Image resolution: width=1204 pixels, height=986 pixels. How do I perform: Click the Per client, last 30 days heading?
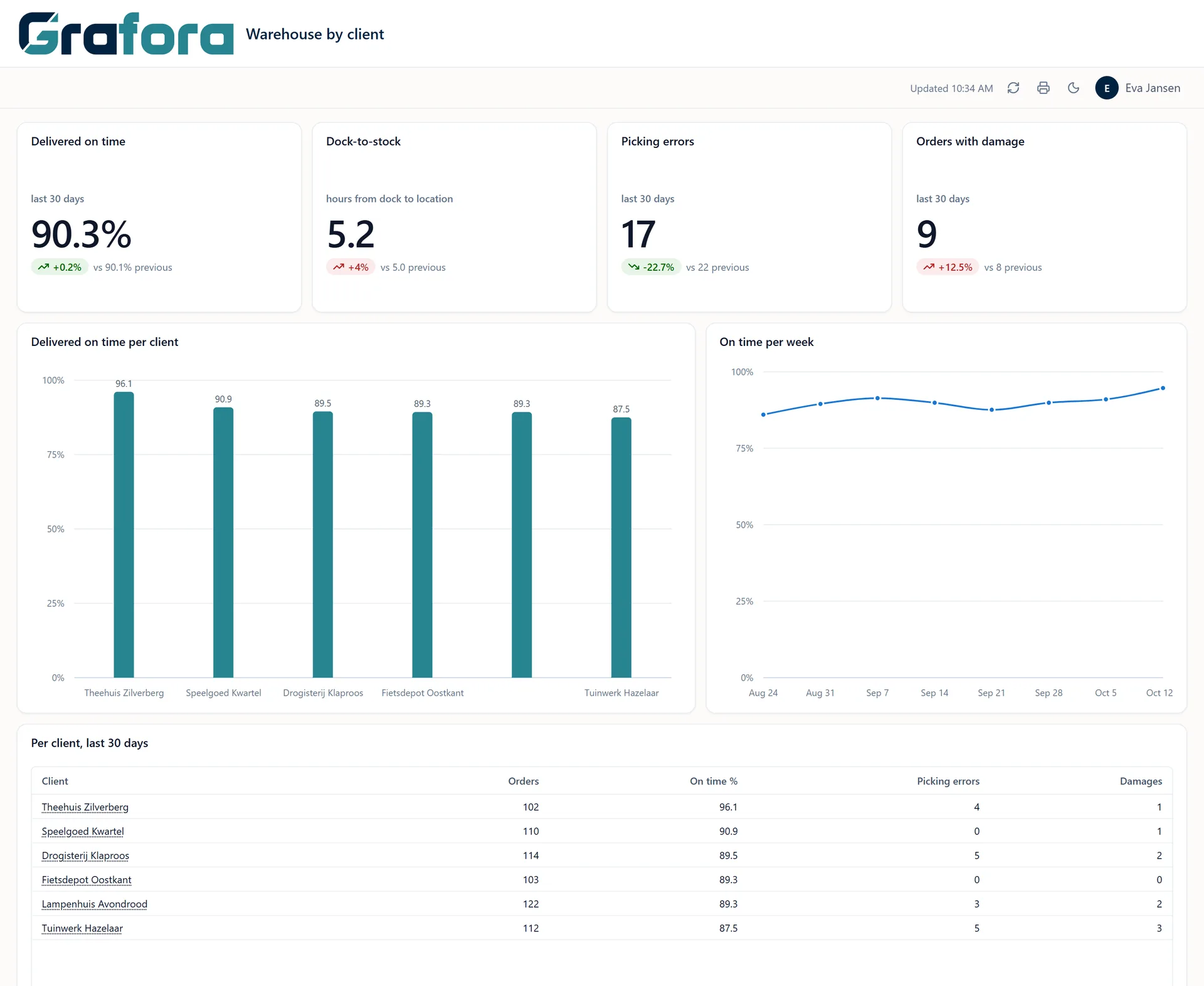click(90, 743)
